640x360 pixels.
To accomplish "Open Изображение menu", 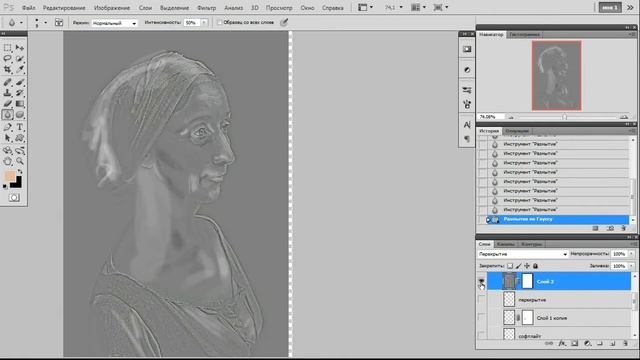I will 112,8.
